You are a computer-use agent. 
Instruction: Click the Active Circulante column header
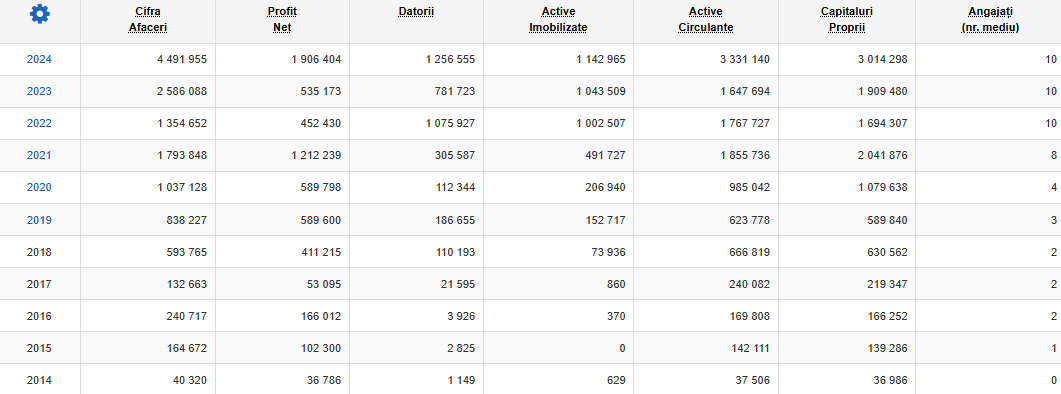706,20
